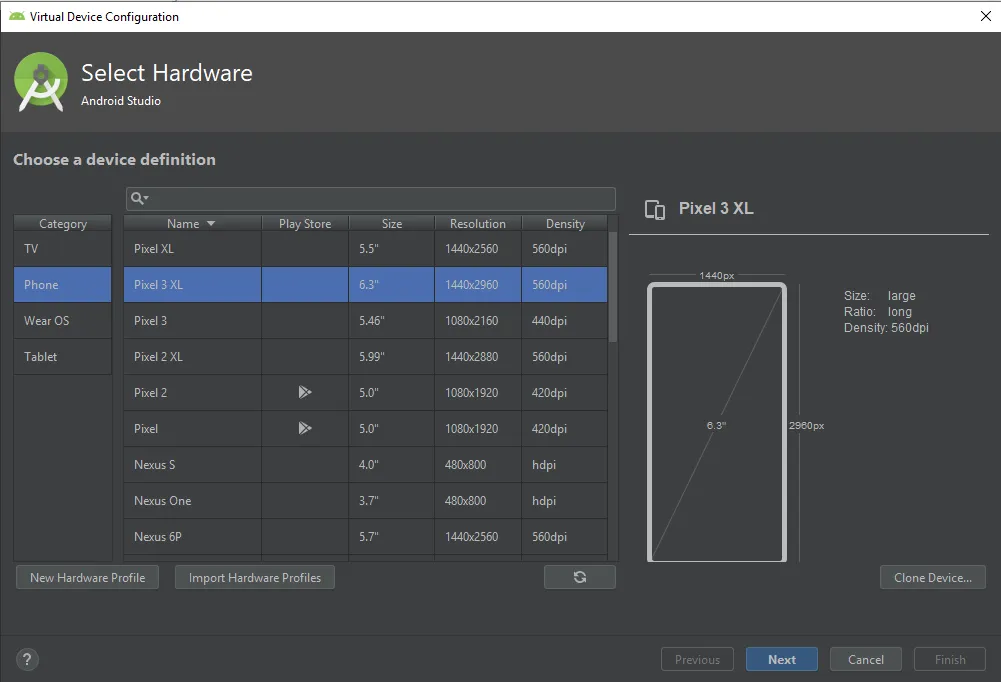Sort by Play Store column header
1001x682 pixels.
(305, 224)
